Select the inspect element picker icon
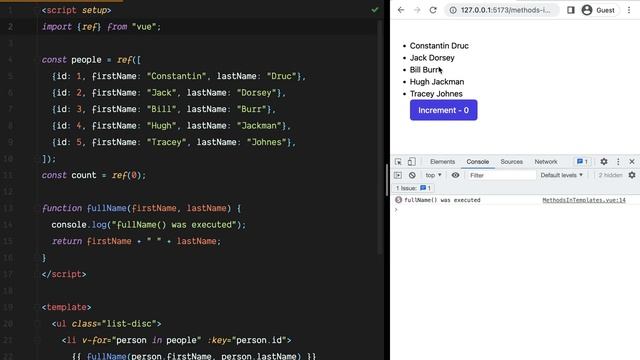This screenshot has height=360, width=640. [x=398, y=162]
